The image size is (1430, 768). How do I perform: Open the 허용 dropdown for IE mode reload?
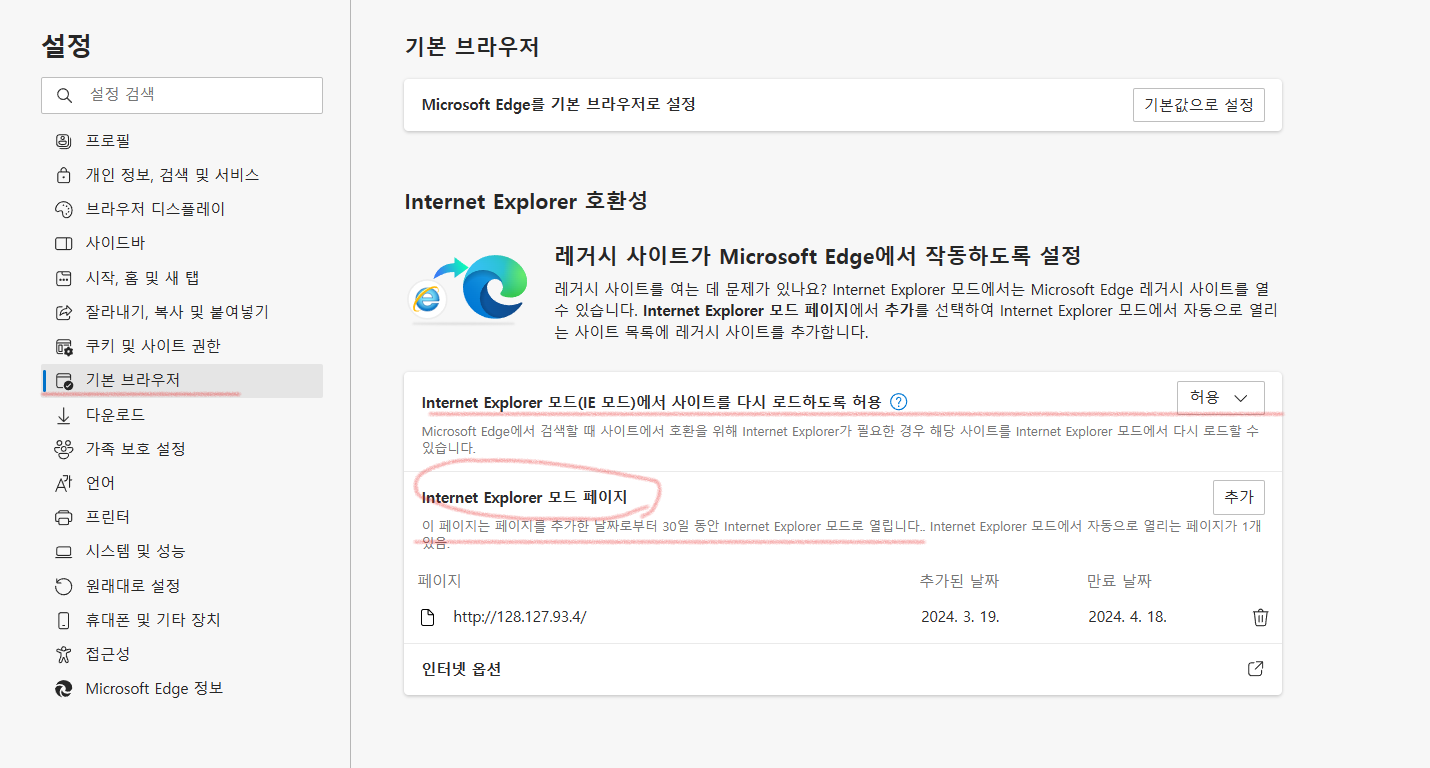1221,398
